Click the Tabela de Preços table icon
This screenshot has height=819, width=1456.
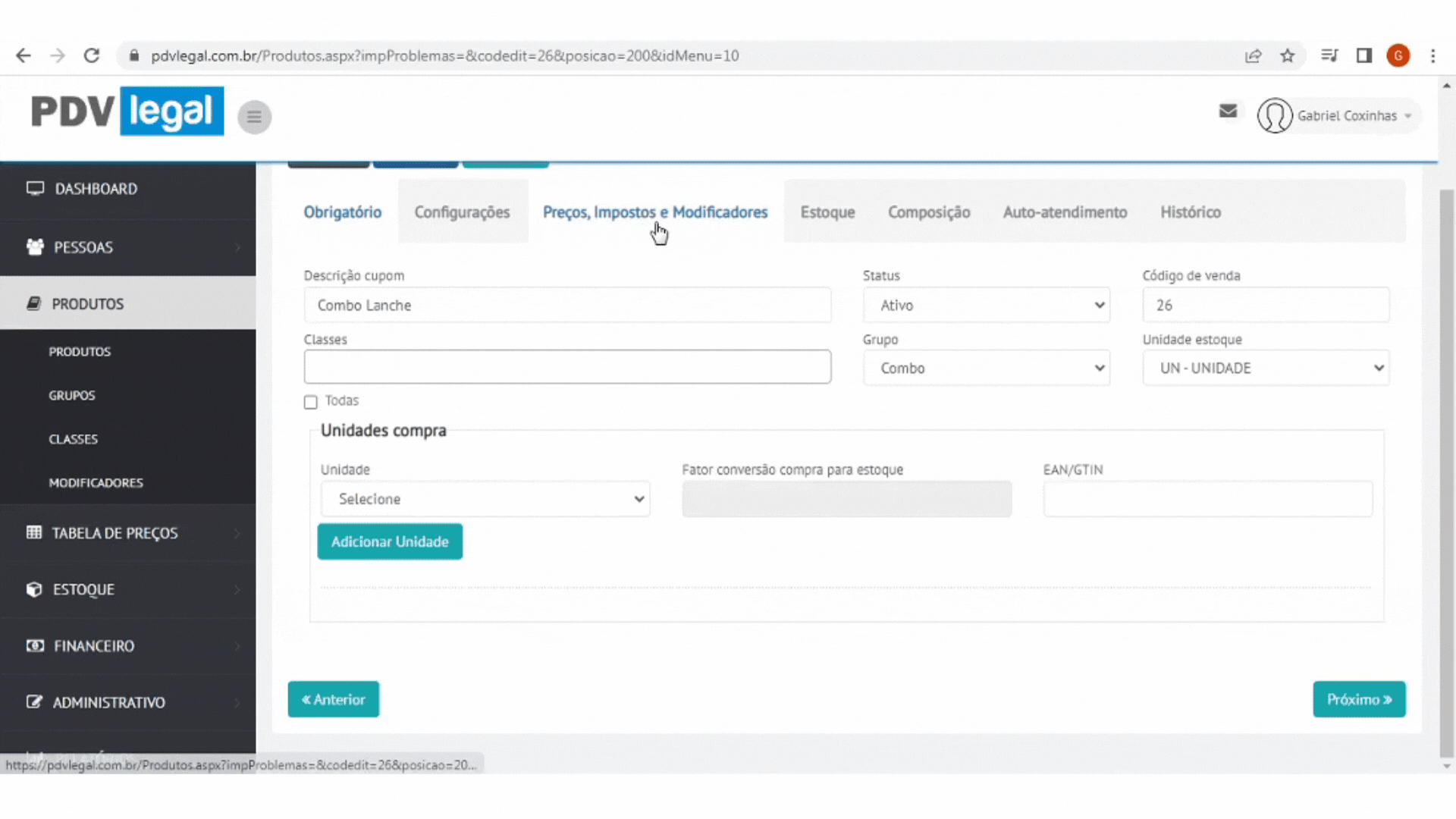pyautogui.click(x=34, y=532)
